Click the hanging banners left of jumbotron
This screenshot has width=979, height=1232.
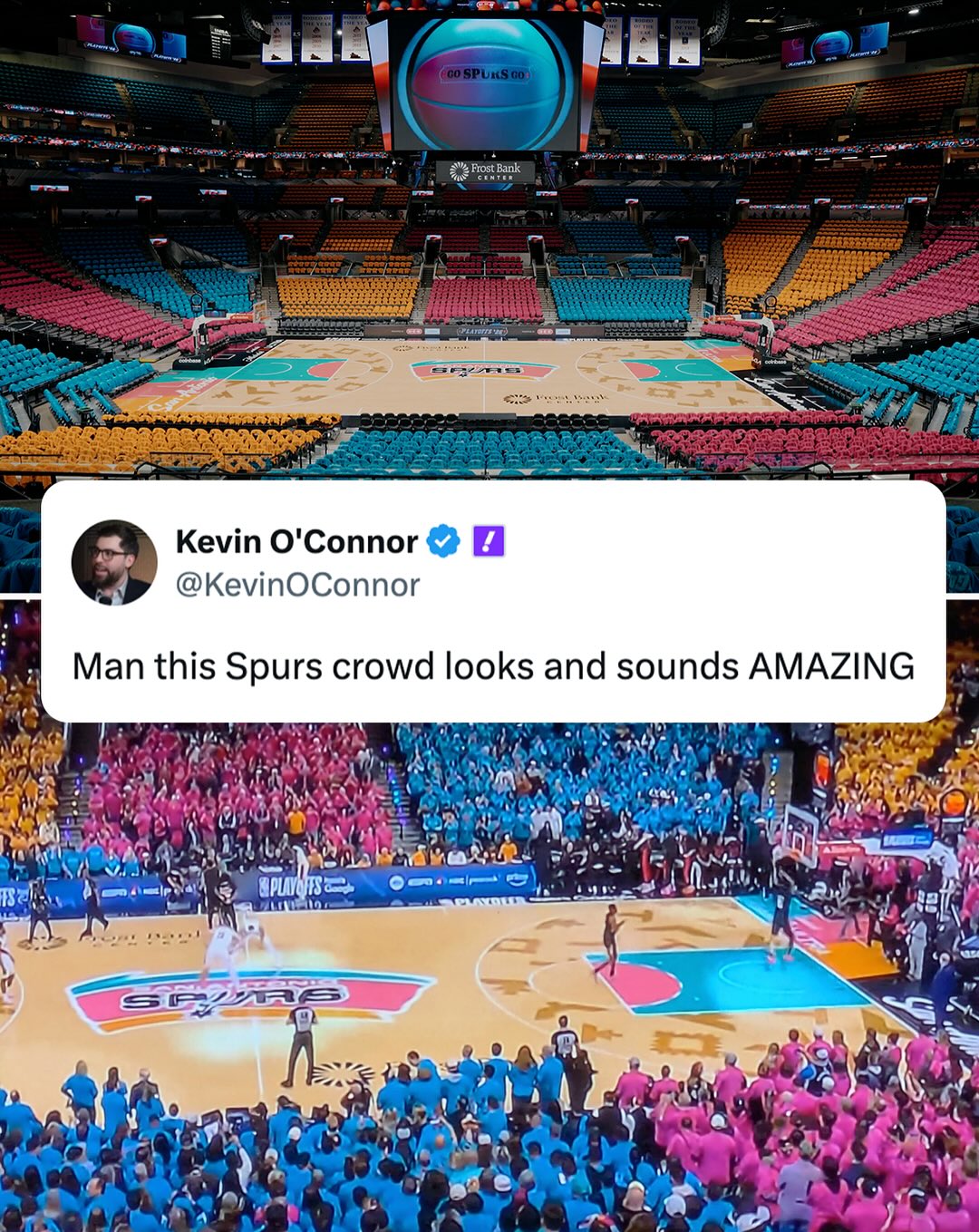315,39
